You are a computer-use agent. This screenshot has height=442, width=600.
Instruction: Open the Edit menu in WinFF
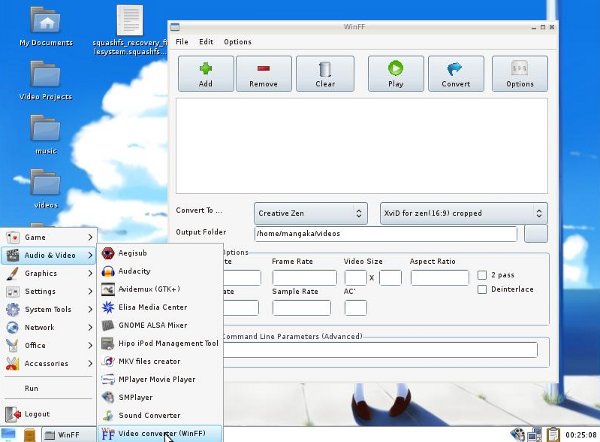click(206, 42)
